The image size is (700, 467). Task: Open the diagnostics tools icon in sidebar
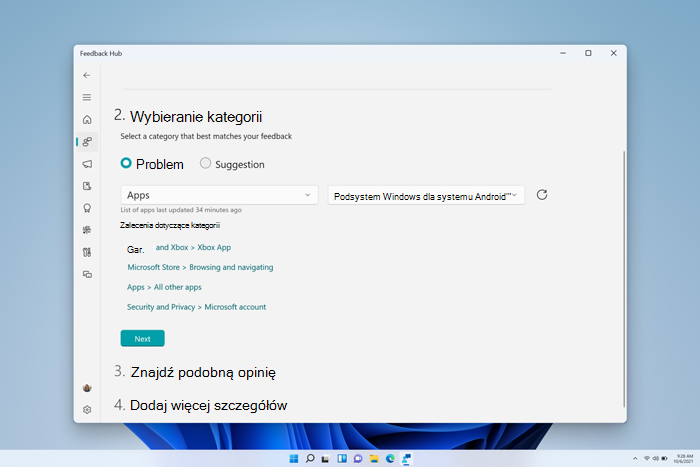click(87, 252)
